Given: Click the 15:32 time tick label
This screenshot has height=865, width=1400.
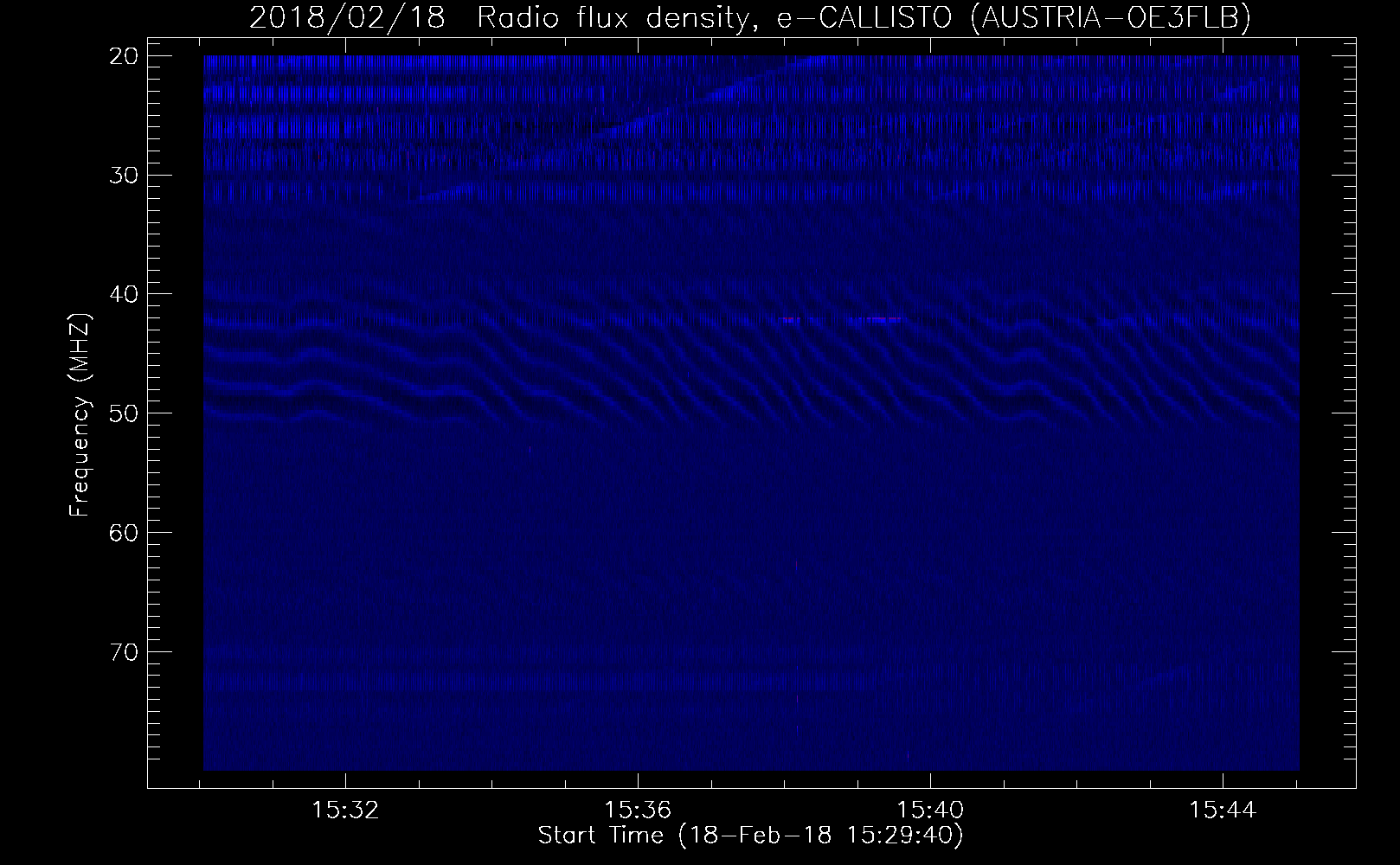Looking at the screenshot, I should (x=345, y=811).
